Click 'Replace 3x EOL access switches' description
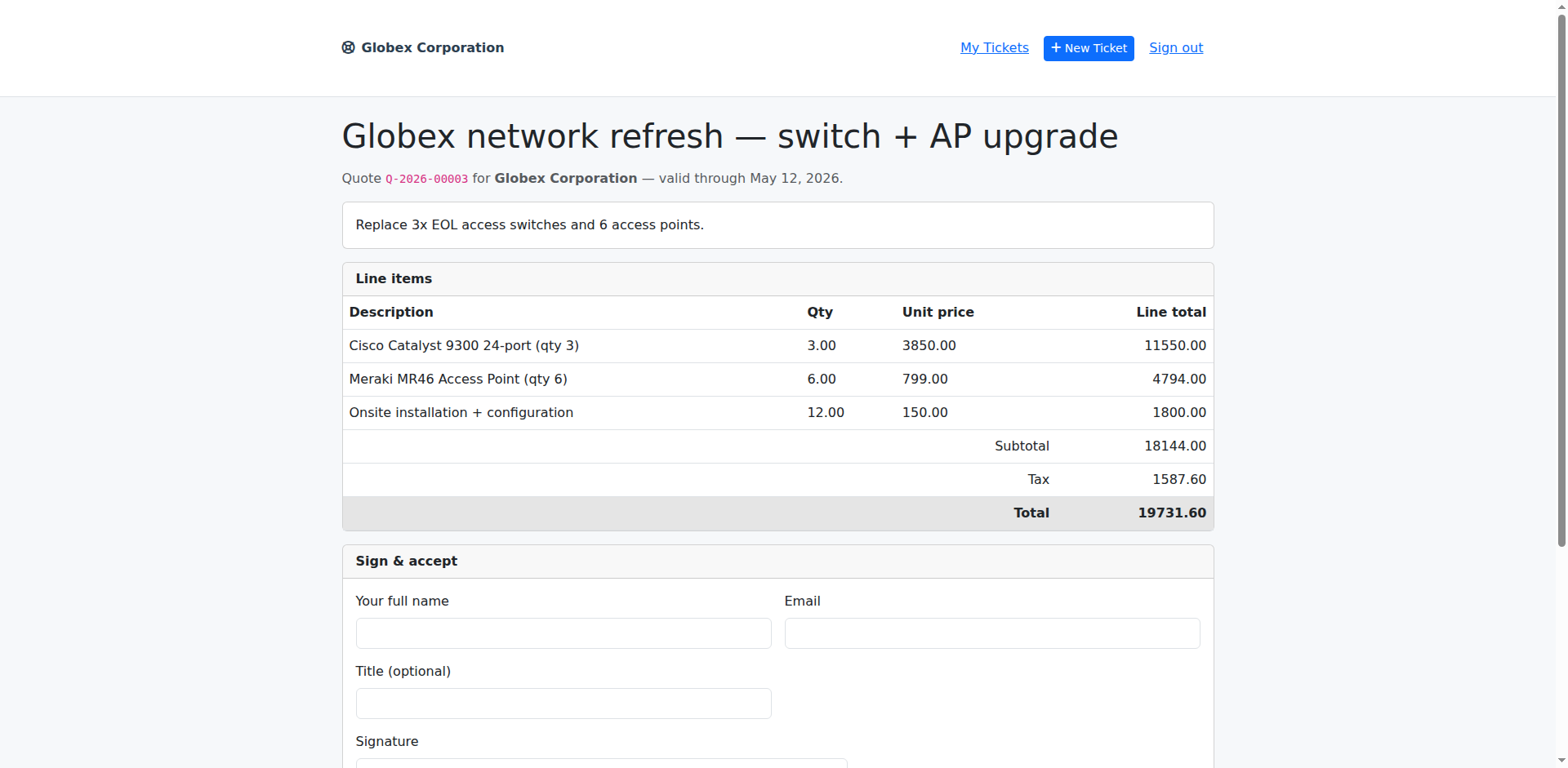 pos(529,224)
